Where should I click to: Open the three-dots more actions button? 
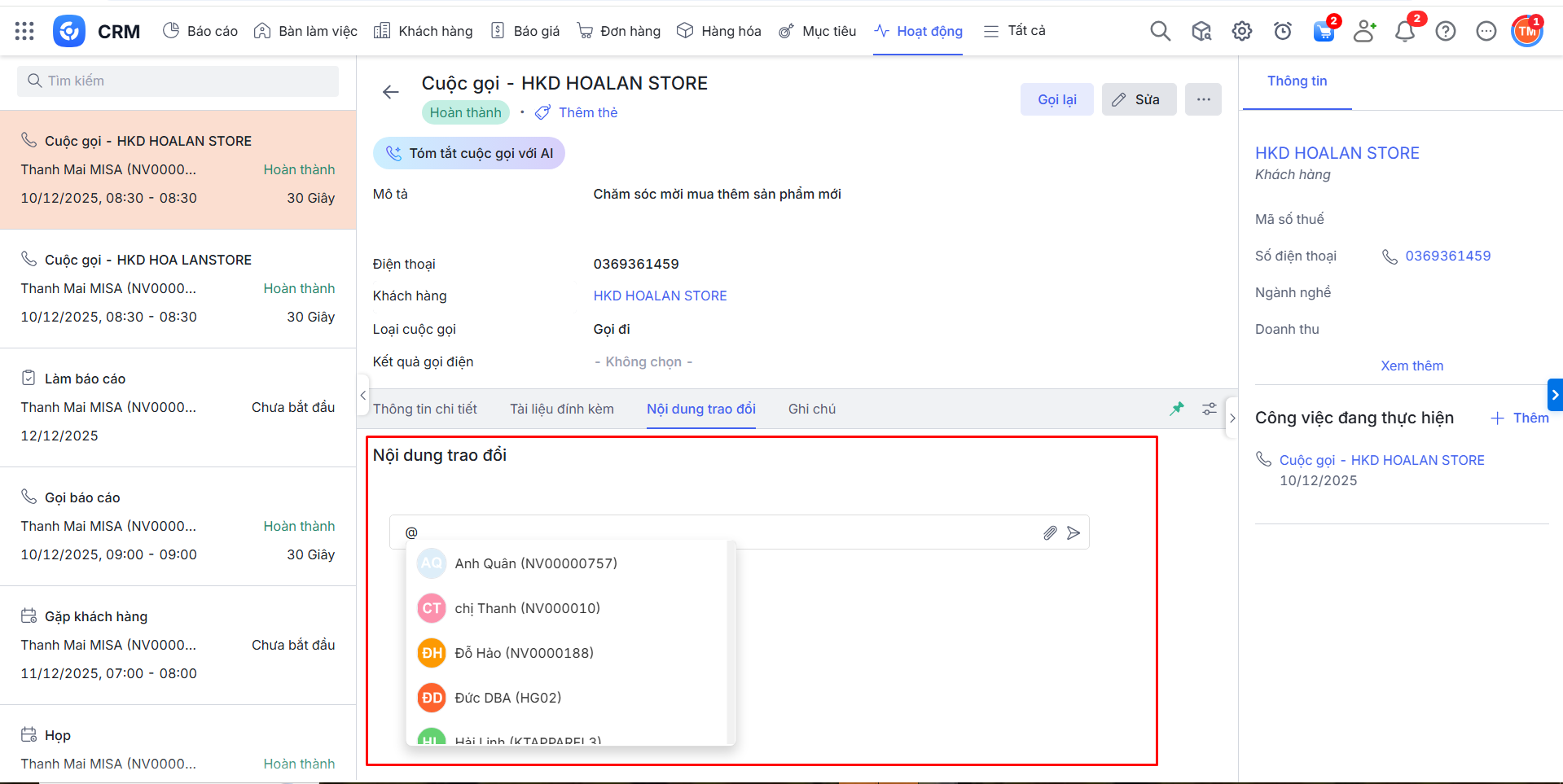pyautogui.click(x=1203, y=99)
